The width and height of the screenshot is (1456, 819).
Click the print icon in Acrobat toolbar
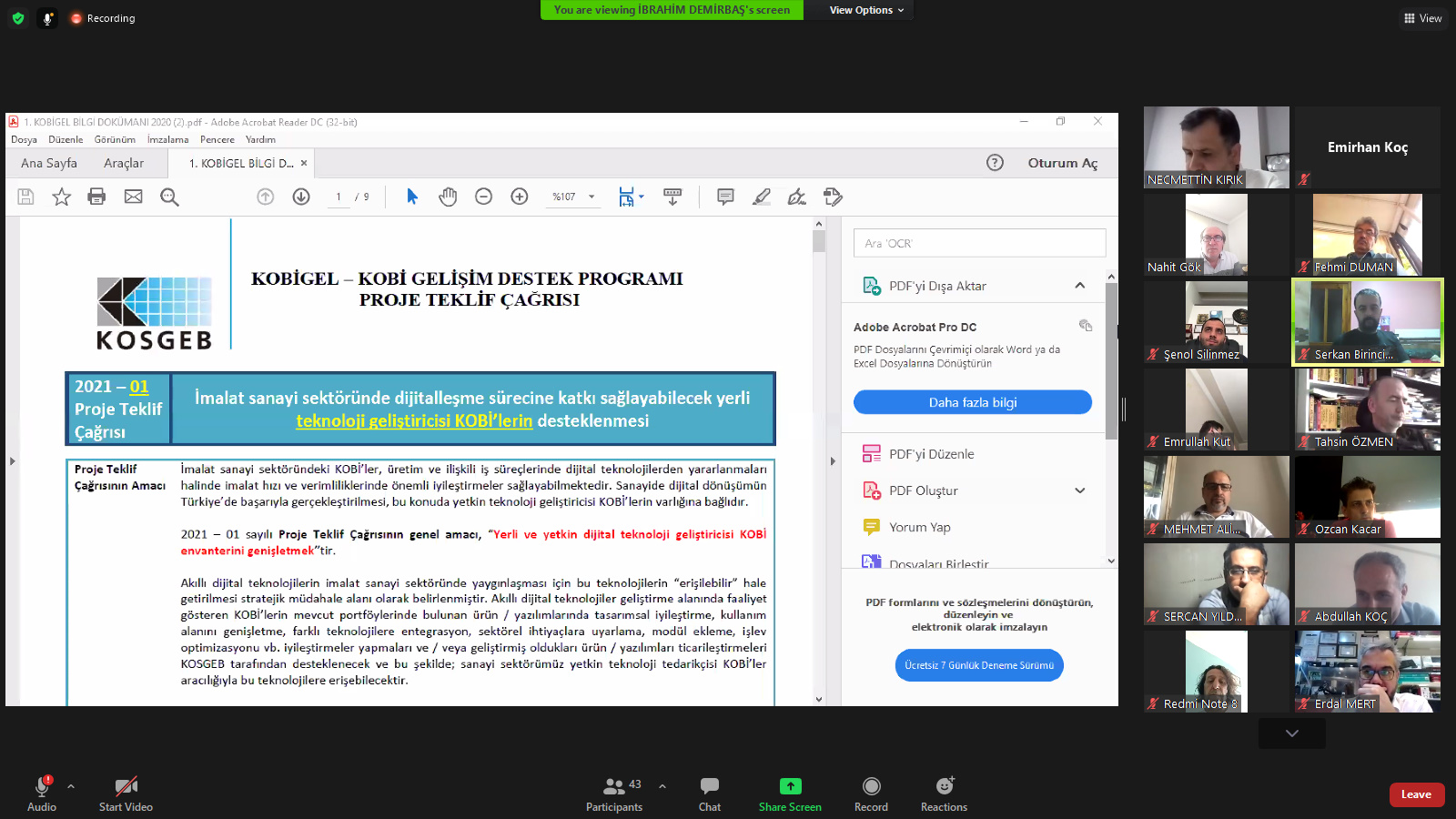(x=96, y=197)
